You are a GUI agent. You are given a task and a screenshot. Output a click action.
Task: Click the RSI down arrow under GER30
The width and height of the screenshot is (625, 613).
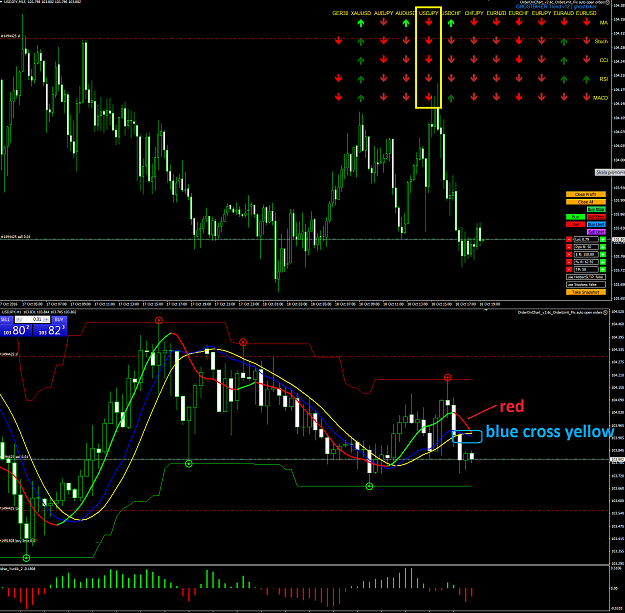(338, 78)
